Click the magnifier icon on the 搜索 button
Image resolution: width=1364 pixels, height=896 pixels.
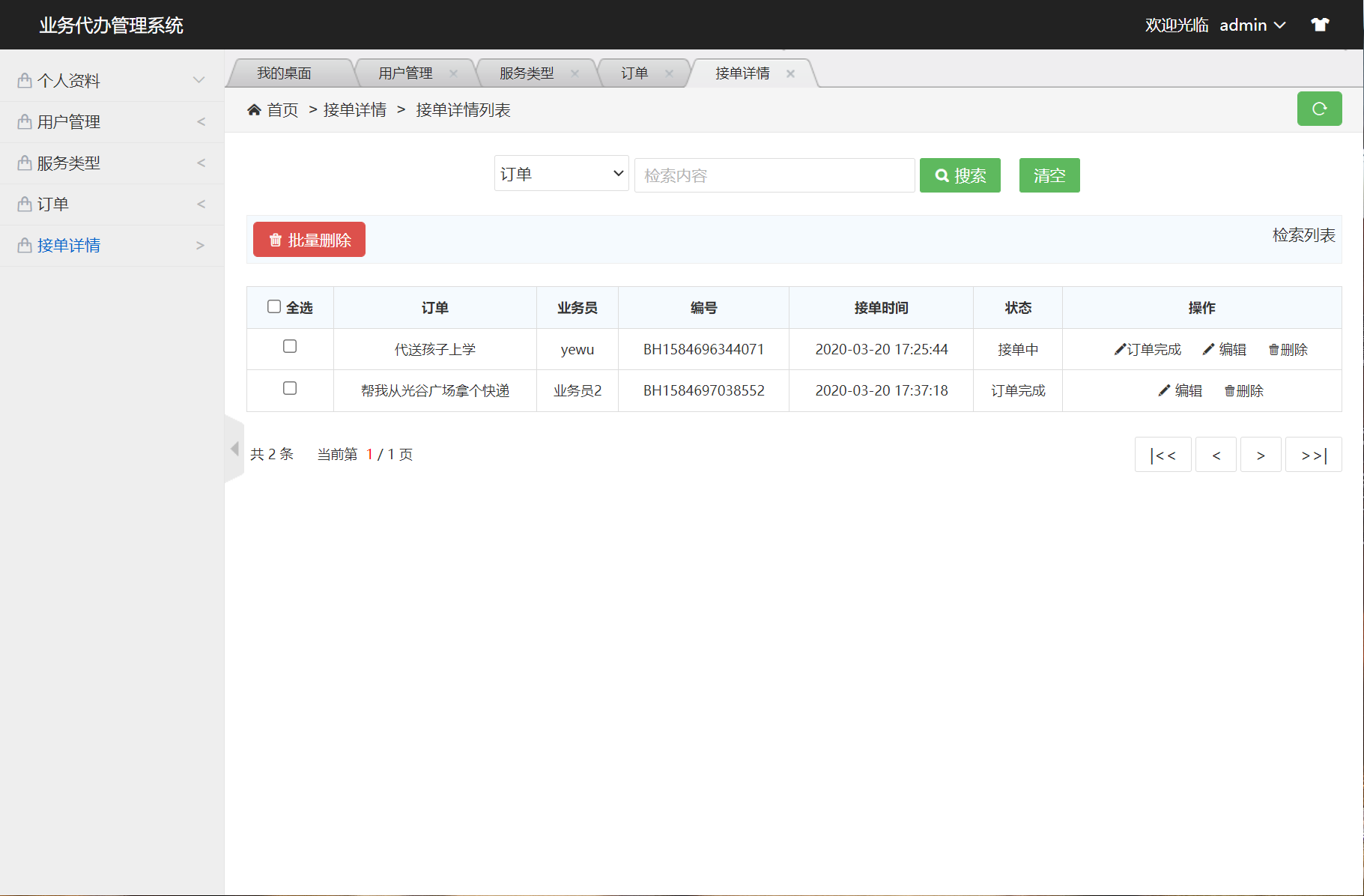tap(942, 175)
